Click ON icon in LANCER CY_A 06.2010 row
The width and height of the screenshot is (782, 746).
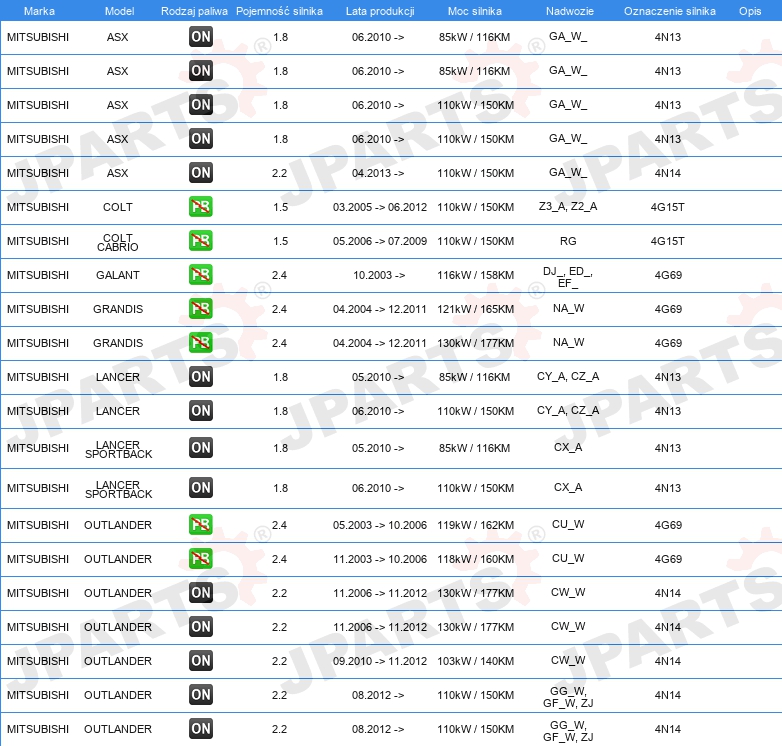(x=200, y=410)
